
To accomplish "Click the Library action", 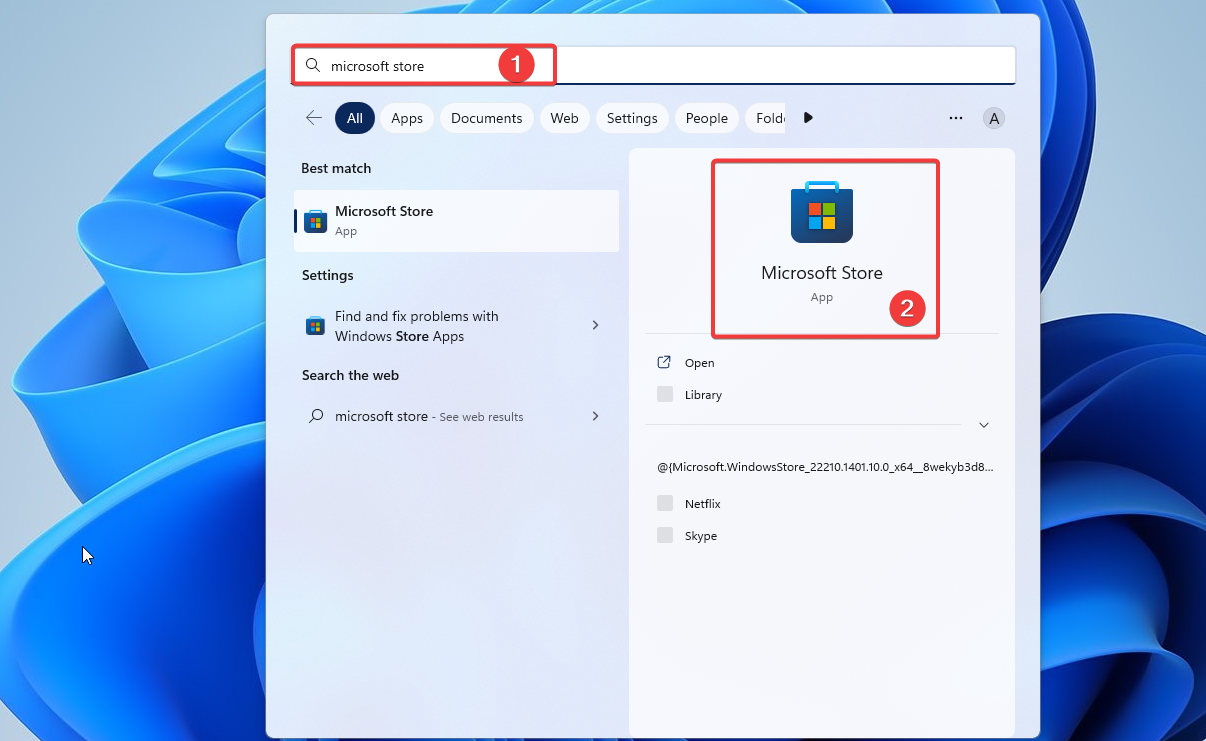I will (822, 395).
